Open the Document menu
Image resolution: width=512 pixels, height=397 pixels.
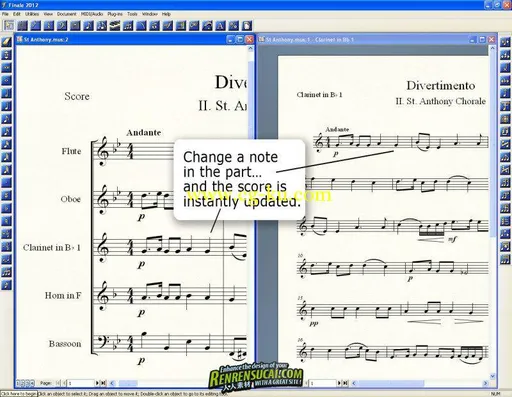tap(67, 14)
